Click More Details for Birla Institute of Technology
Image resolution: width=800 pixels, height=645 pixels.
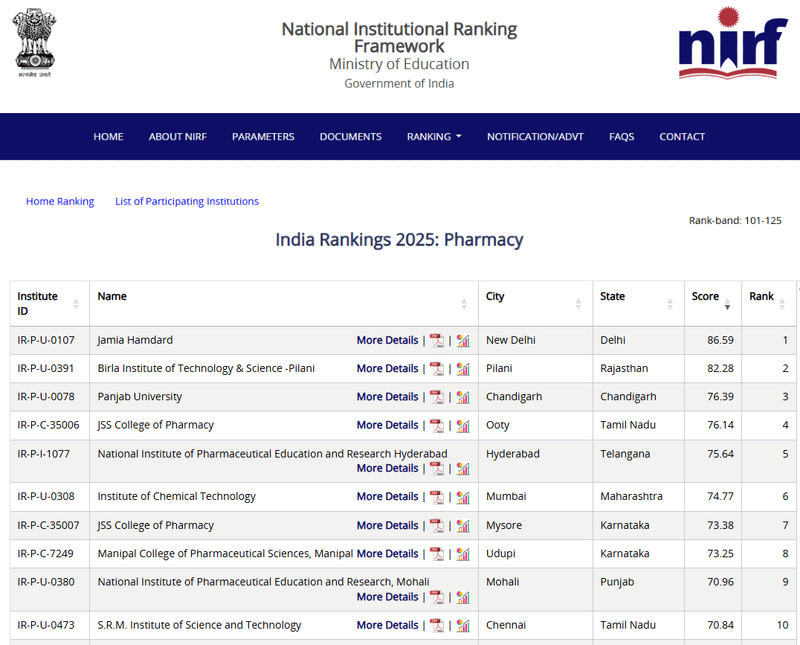point(387,368)
